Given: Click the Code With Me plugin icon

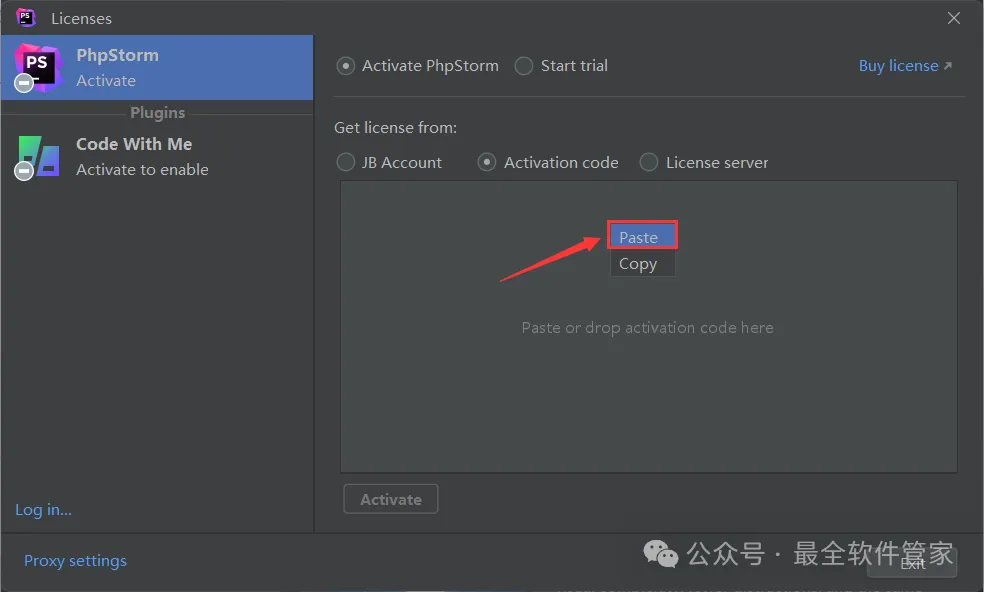Looking at the screenshot, I should (x=38, y=157).
